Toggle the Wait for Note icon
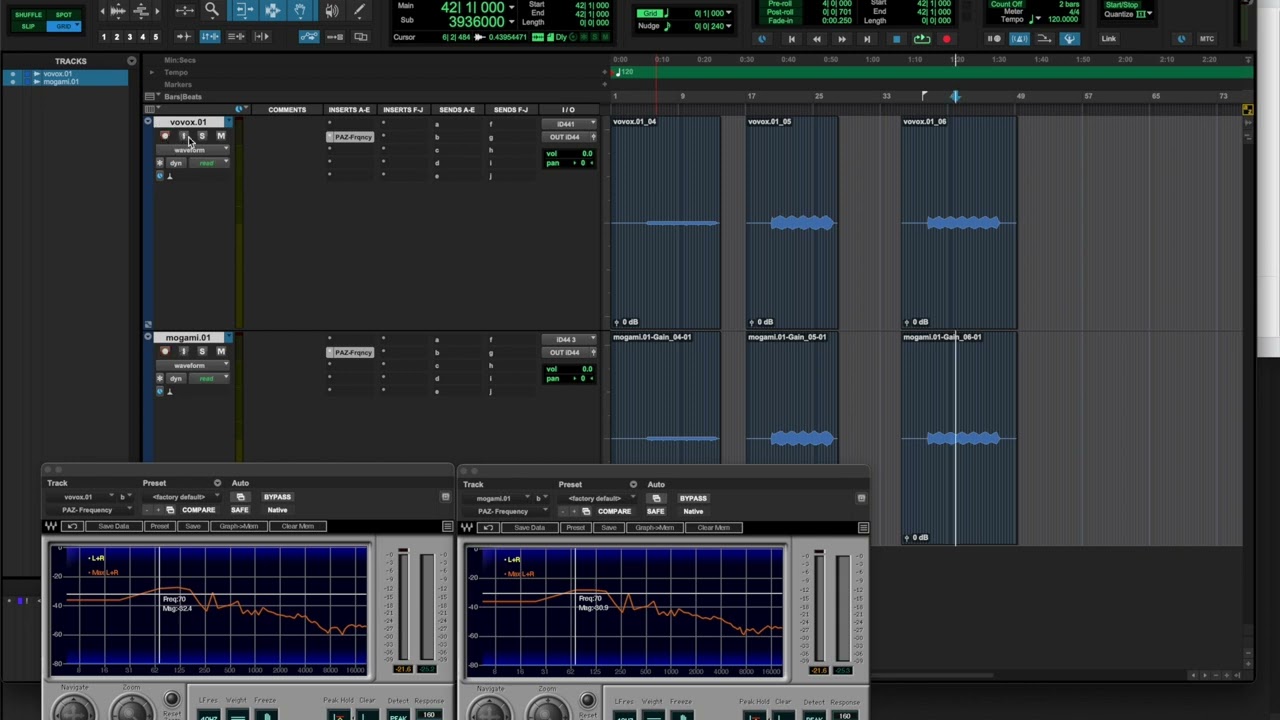Screen dimensions: 1280x720 coord(994,39)
